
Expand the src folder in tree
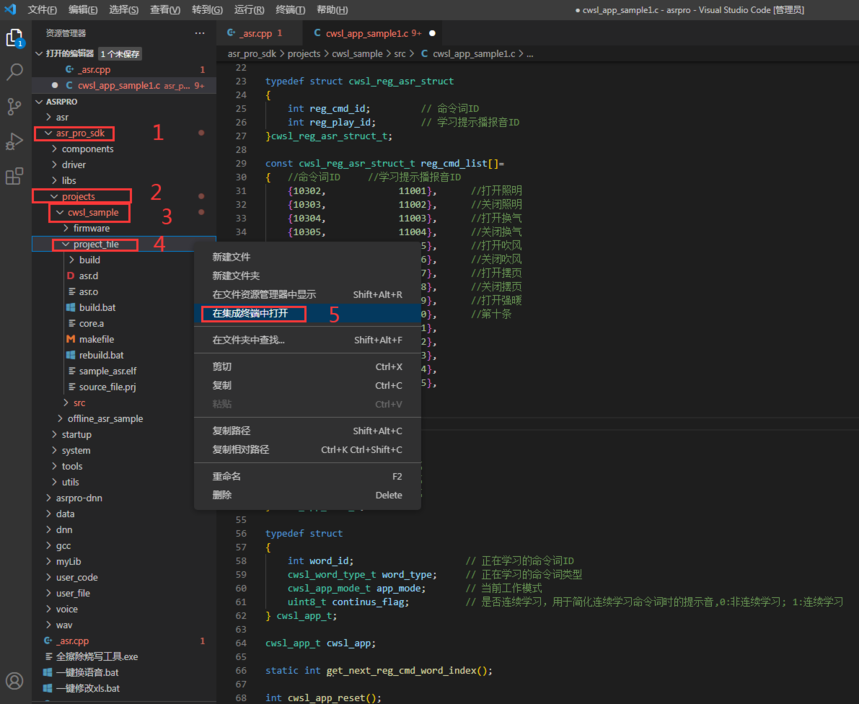[66, 403]
